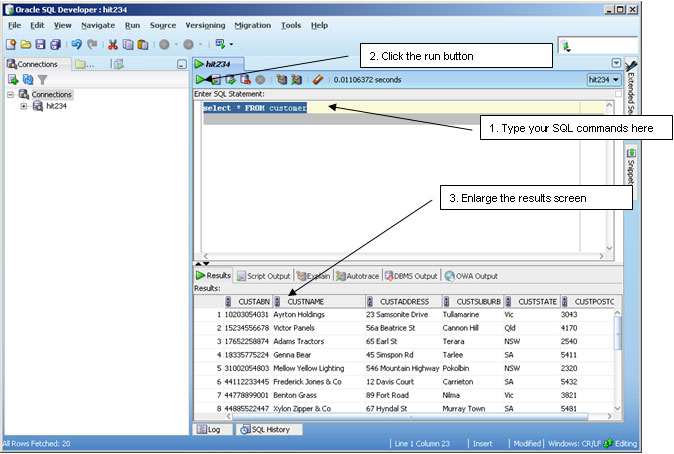Viewport: 674px width, 454px height.
Task: Switch to the OWA Output tab
Action: 471,276
